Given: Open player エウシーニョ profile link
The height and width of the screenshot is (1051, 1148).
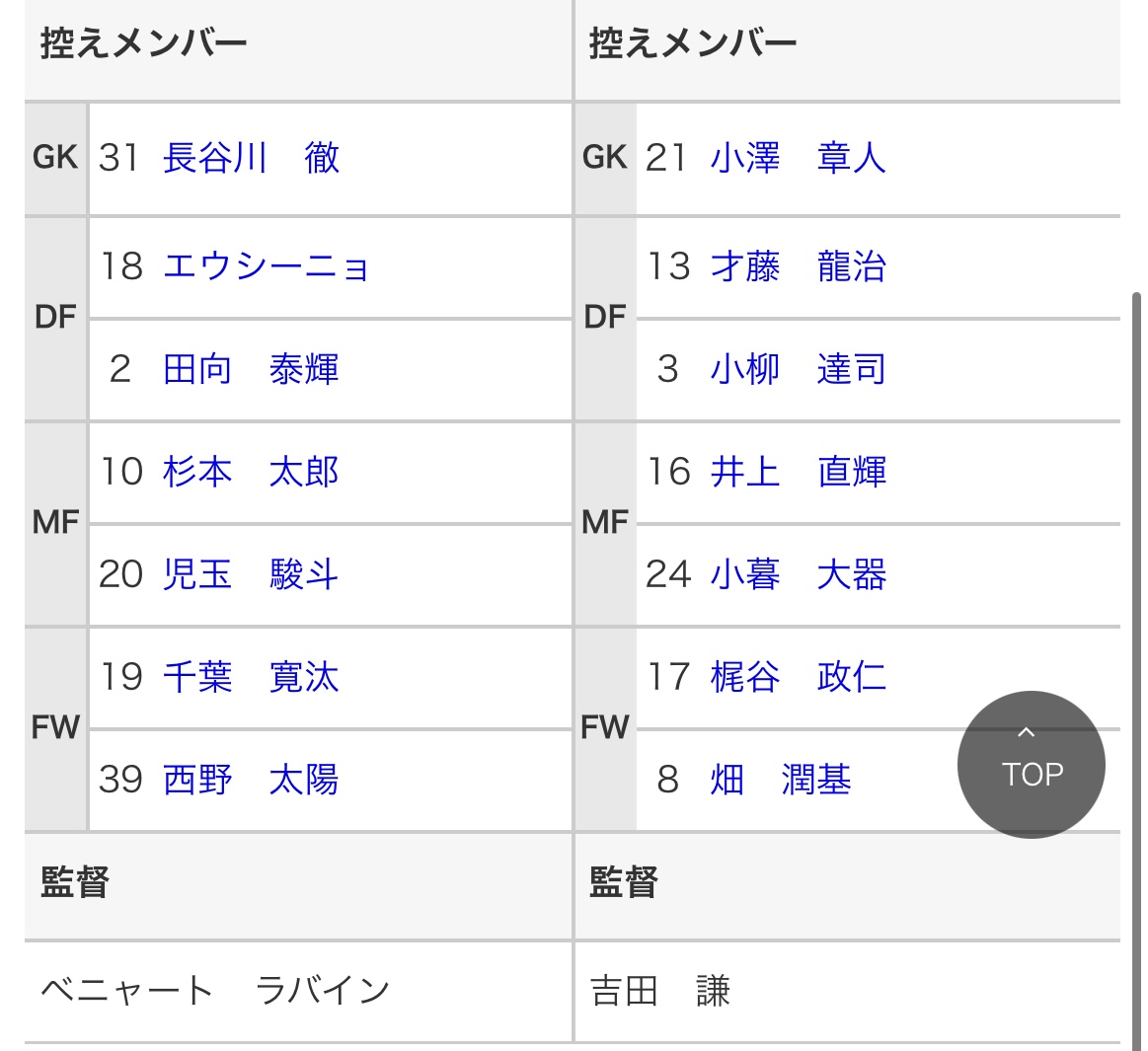Looking at the screenshot, I should (x=267, y=266).
